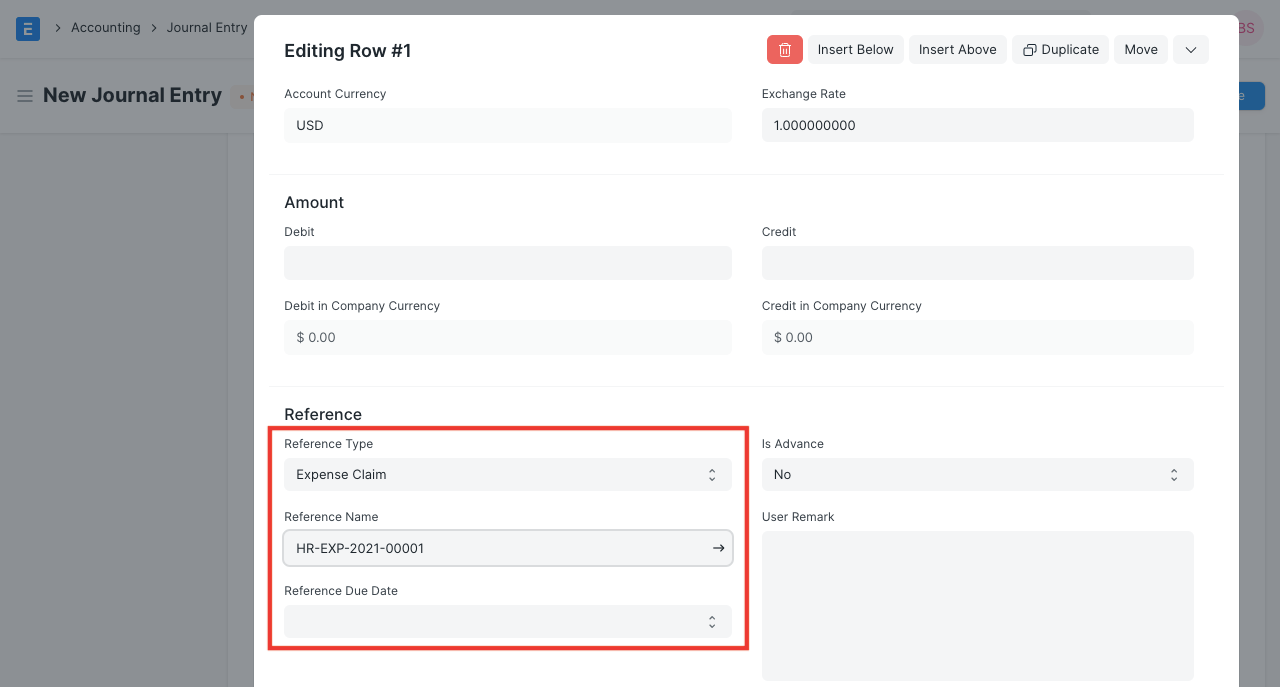1280x687 pixels.
Task: Open Accounting breadcrumb link
Action: (105, 28)
